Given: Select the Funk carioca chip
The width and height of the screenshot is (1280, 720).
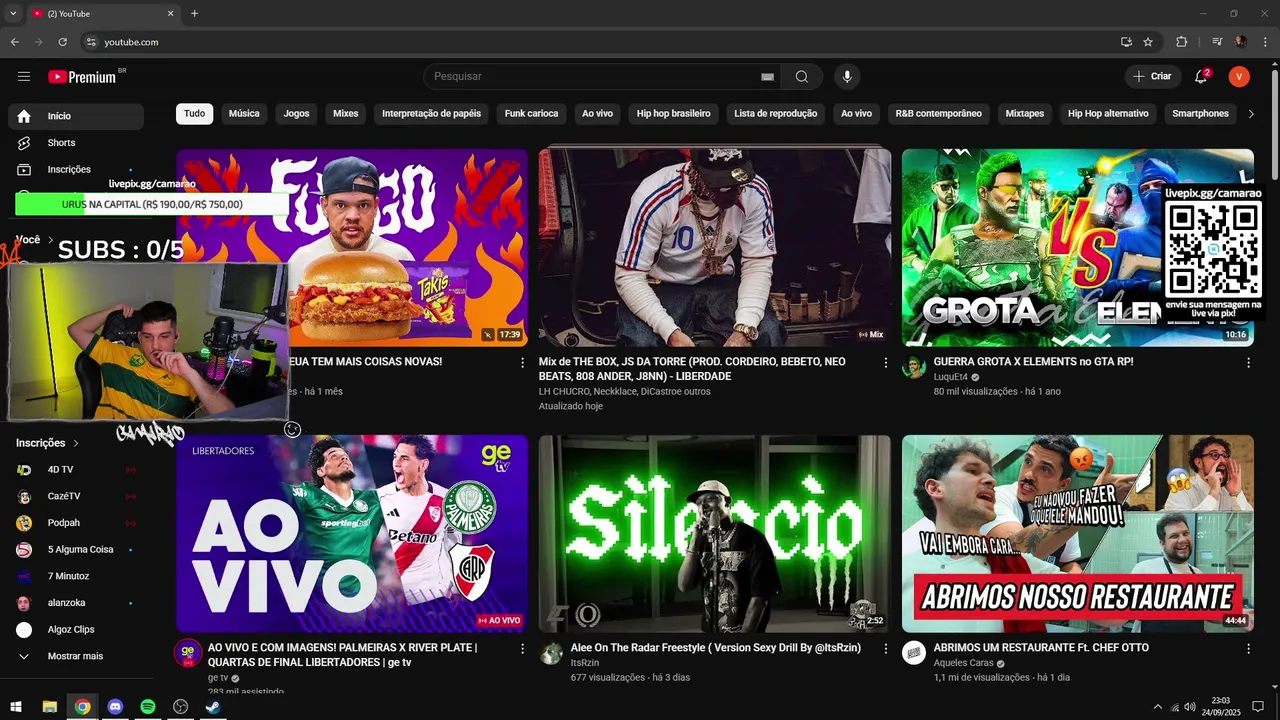Looking at the screenshot, I should coord(531,114).
